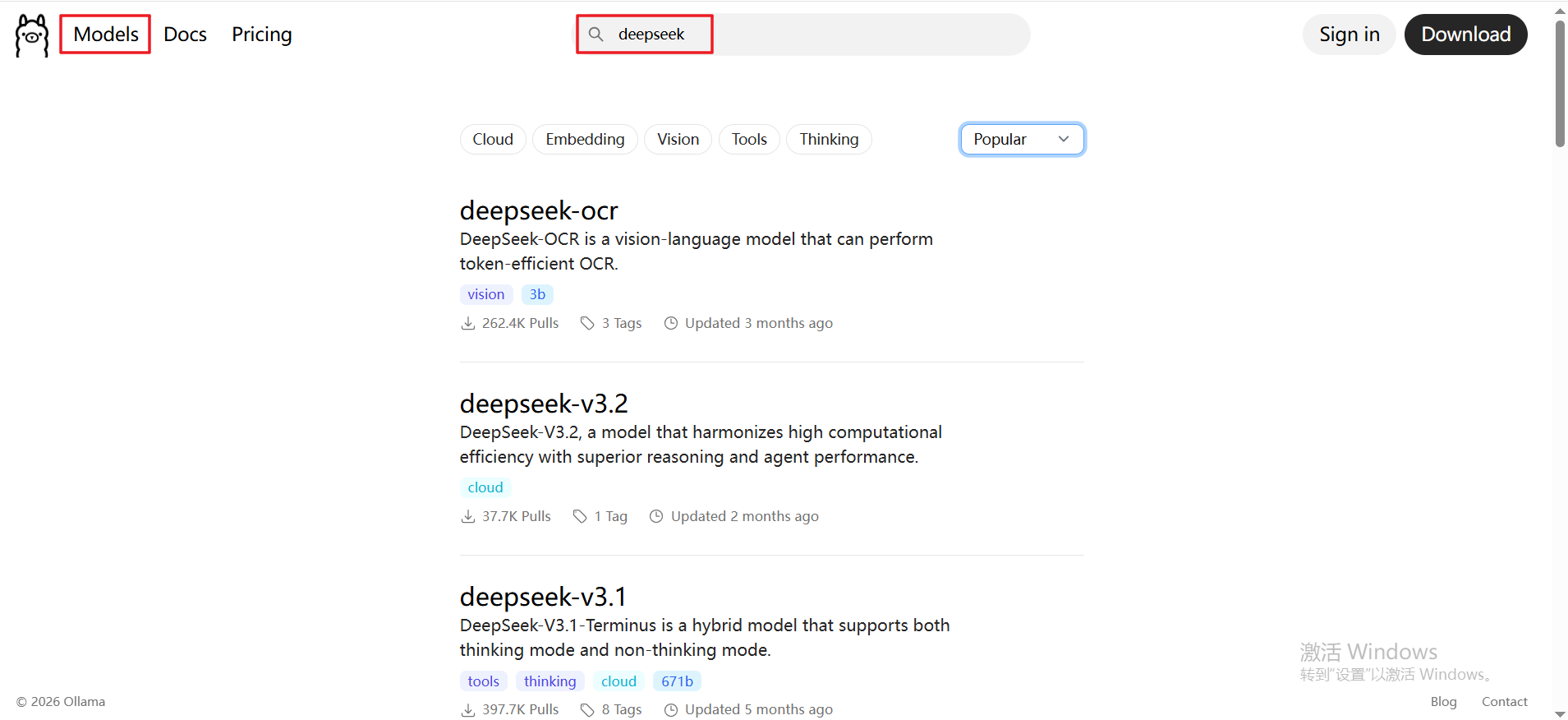Toggle the Tools filter chip

pos(749,139)
